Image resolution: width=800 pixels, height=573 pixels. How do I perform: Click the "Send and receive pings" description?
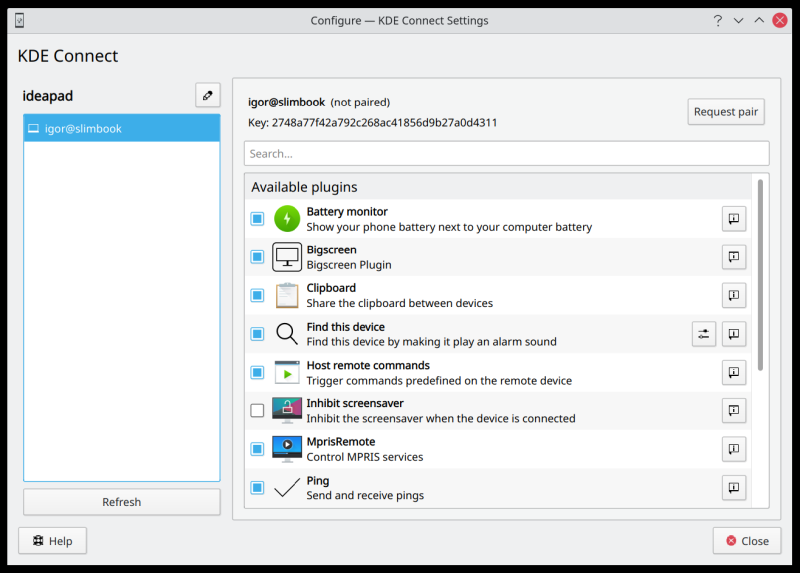pyautogui.click(x=365, y=495)
